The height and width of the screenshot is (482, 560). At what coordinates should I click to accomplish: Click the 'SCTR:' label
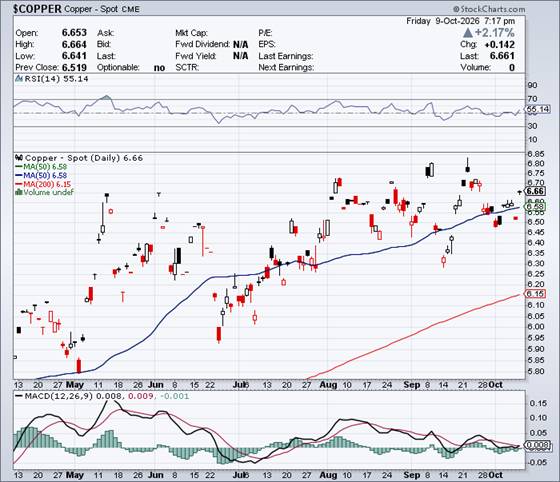coord(187,67)
